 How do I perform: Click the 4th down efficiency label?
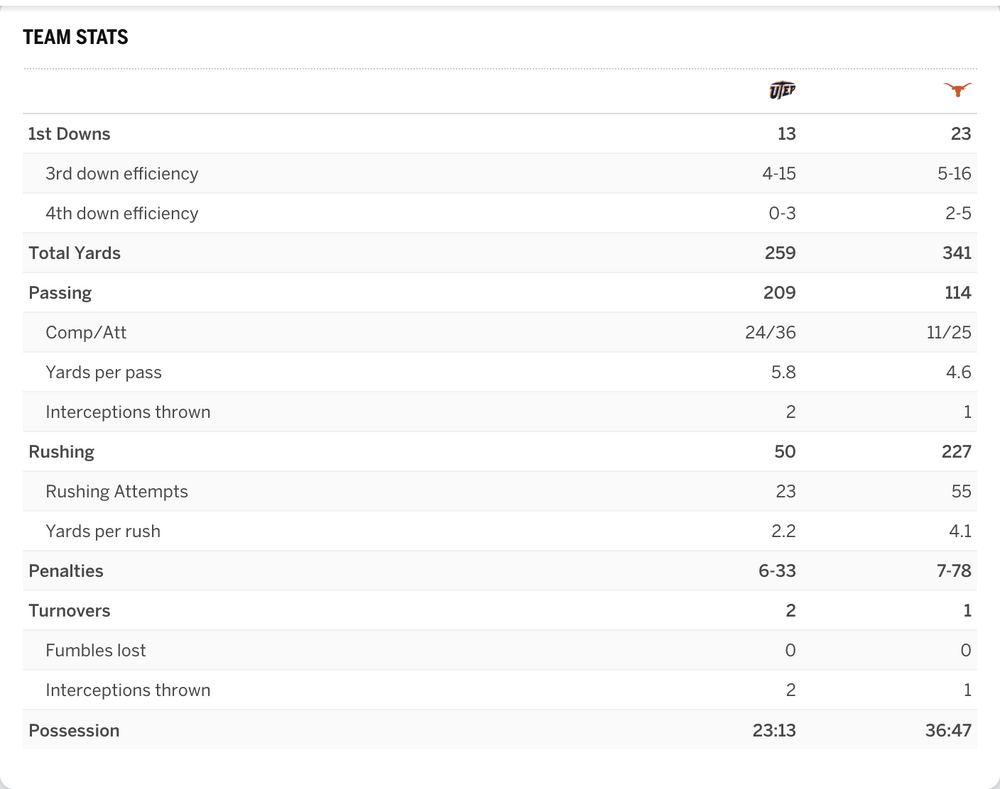tap(122, 214)
